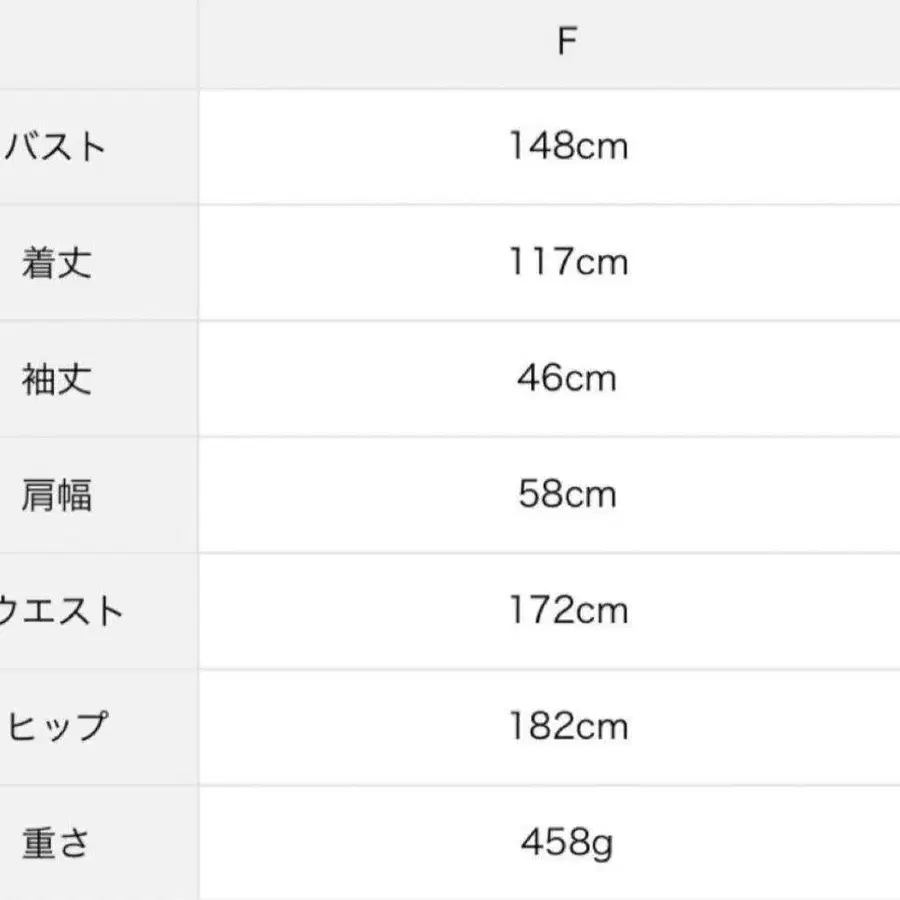Click the line separating 172cm and 182cm

pyautogui.click(x=568, y=669)
